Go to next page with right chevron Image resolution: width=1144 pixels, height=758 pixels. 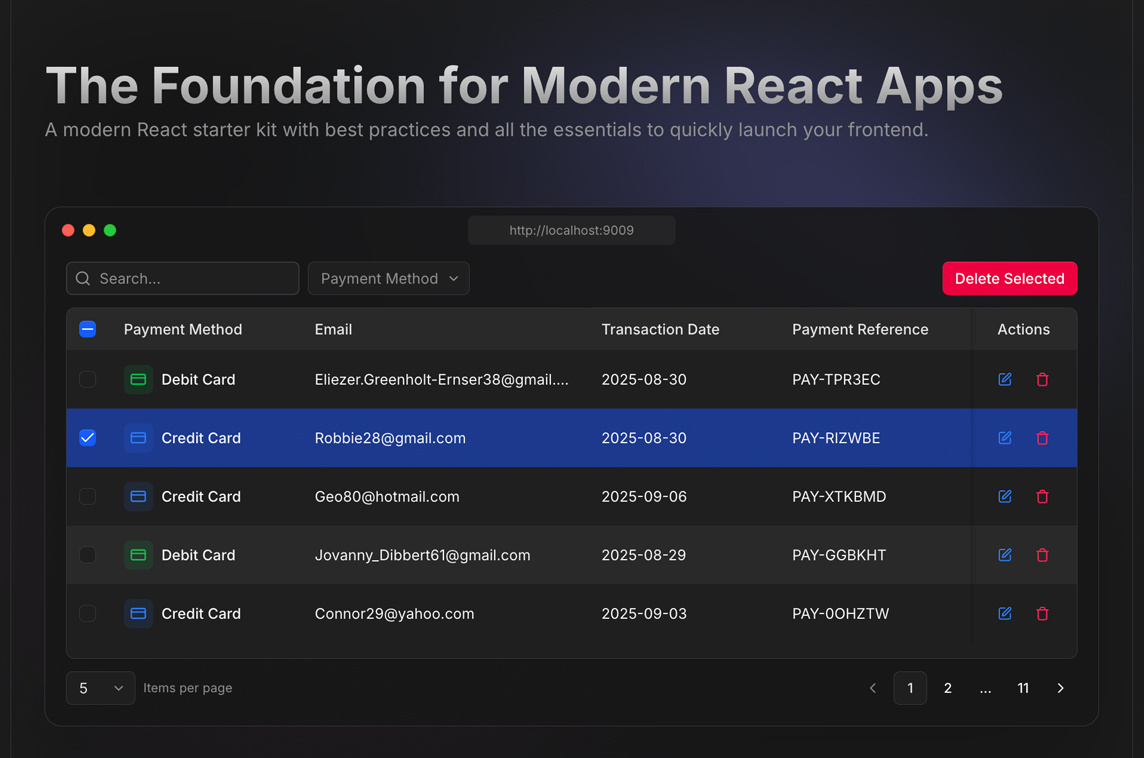pyautogui.click(x=1060, y=688)
